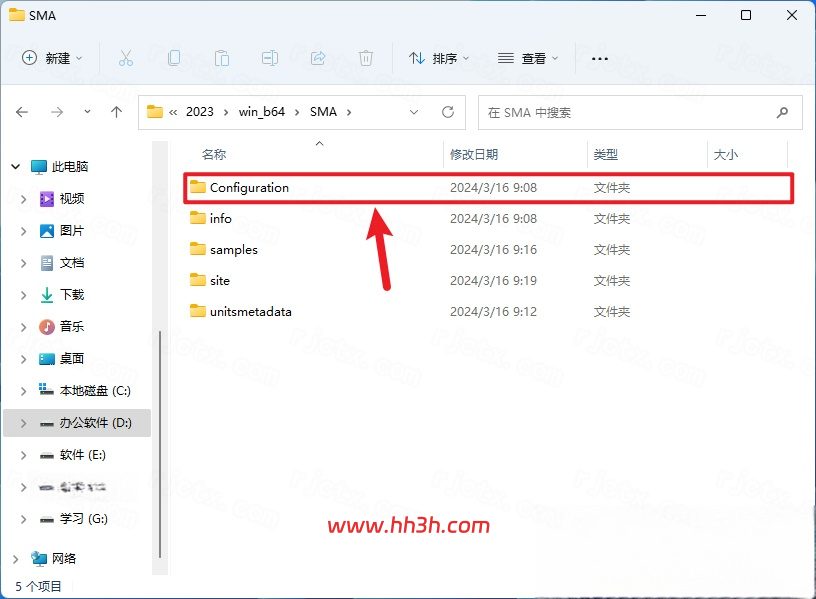This screenshot has width=816, height=599.
Task: Click the Paste clipboard icon
Action: [x=222, y=58]
